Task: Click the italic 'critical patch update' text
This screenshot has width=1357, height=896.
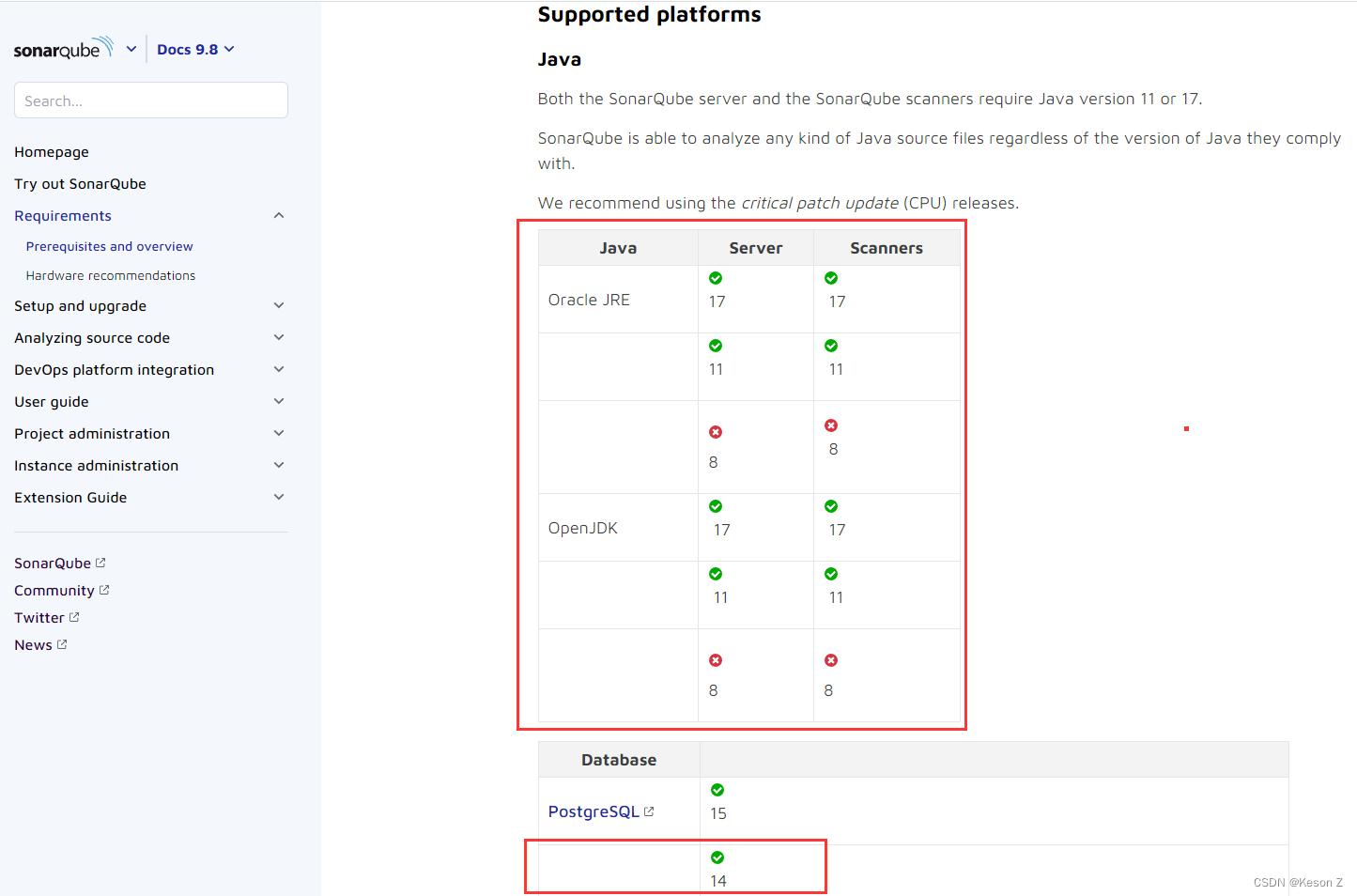Action: click(820, 203)
